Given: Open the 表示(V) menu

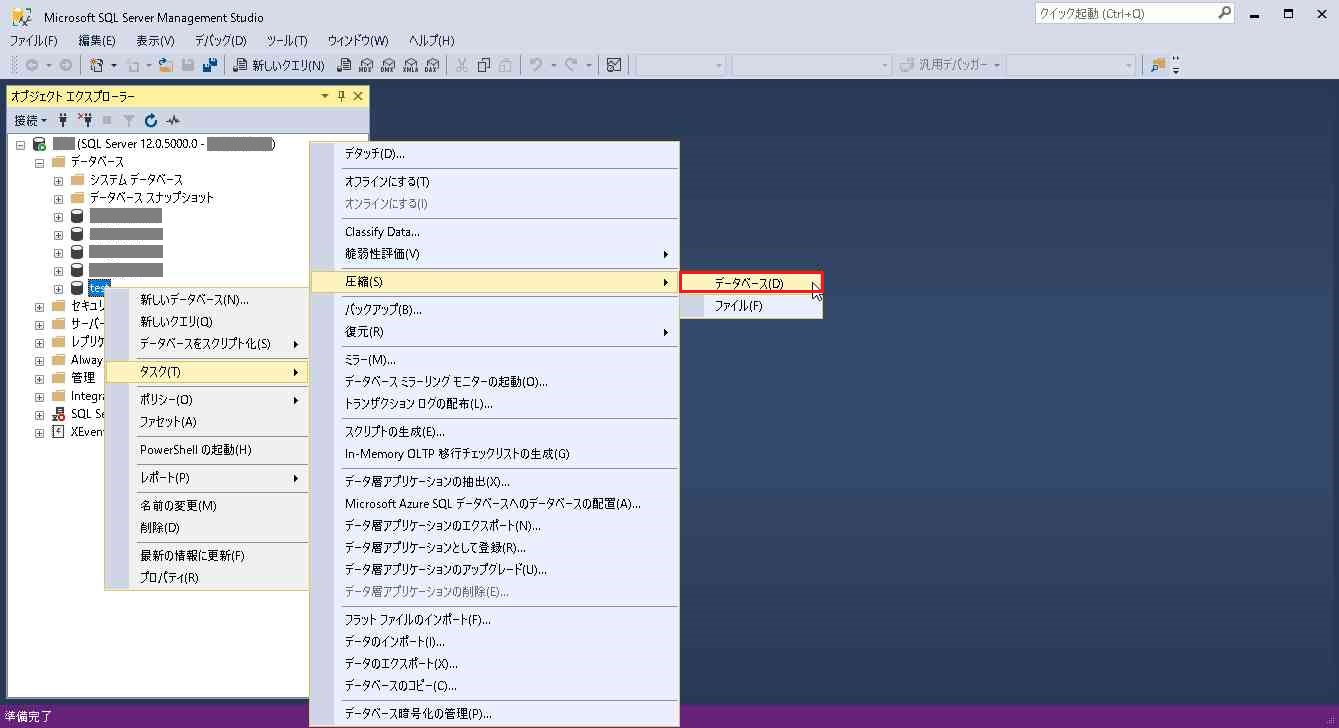Looking at the screenshot, I should (x=155, y=40).
